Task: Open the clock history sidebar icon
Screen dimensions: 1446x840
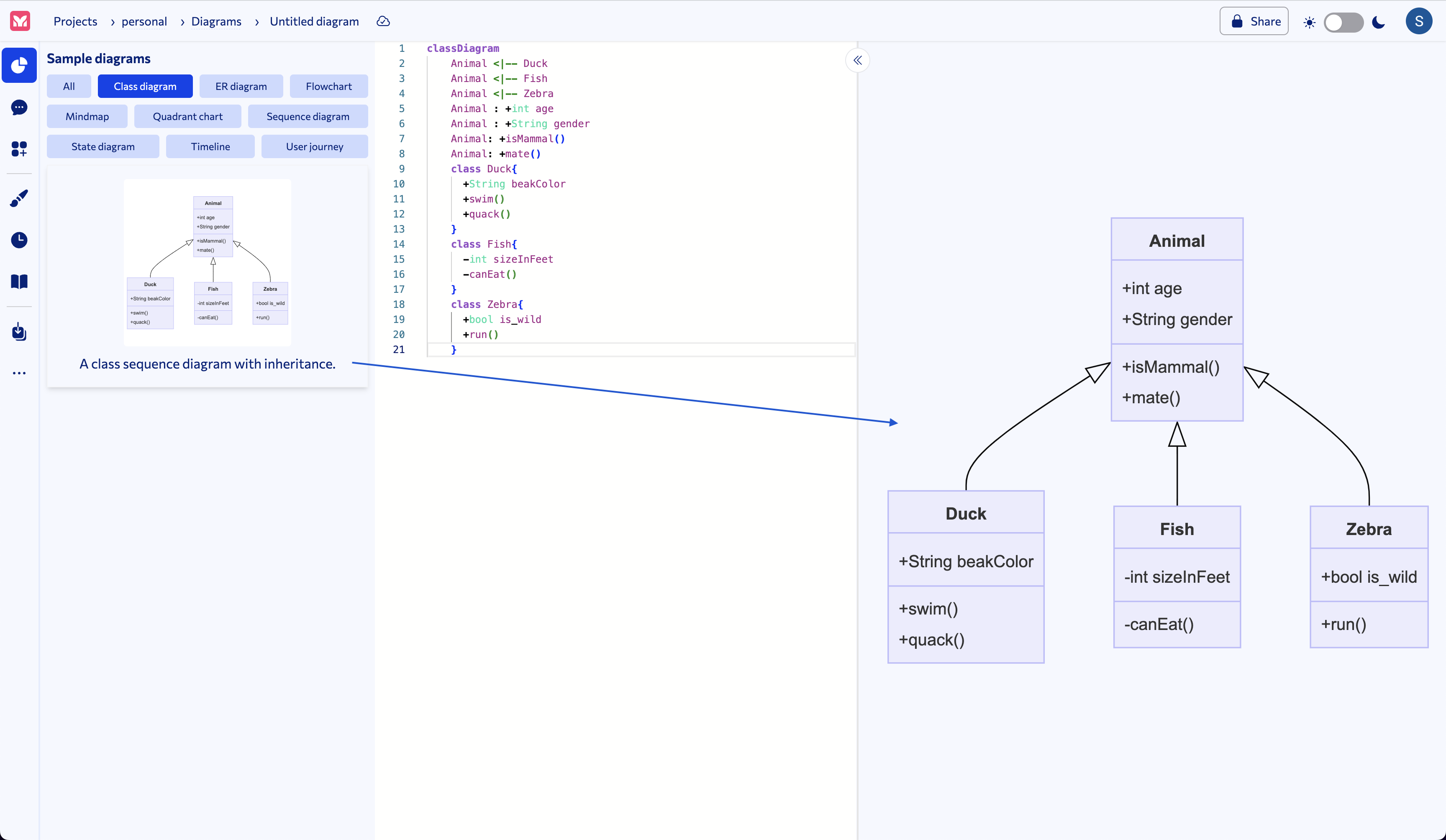Action: click(x=19, y=240)
